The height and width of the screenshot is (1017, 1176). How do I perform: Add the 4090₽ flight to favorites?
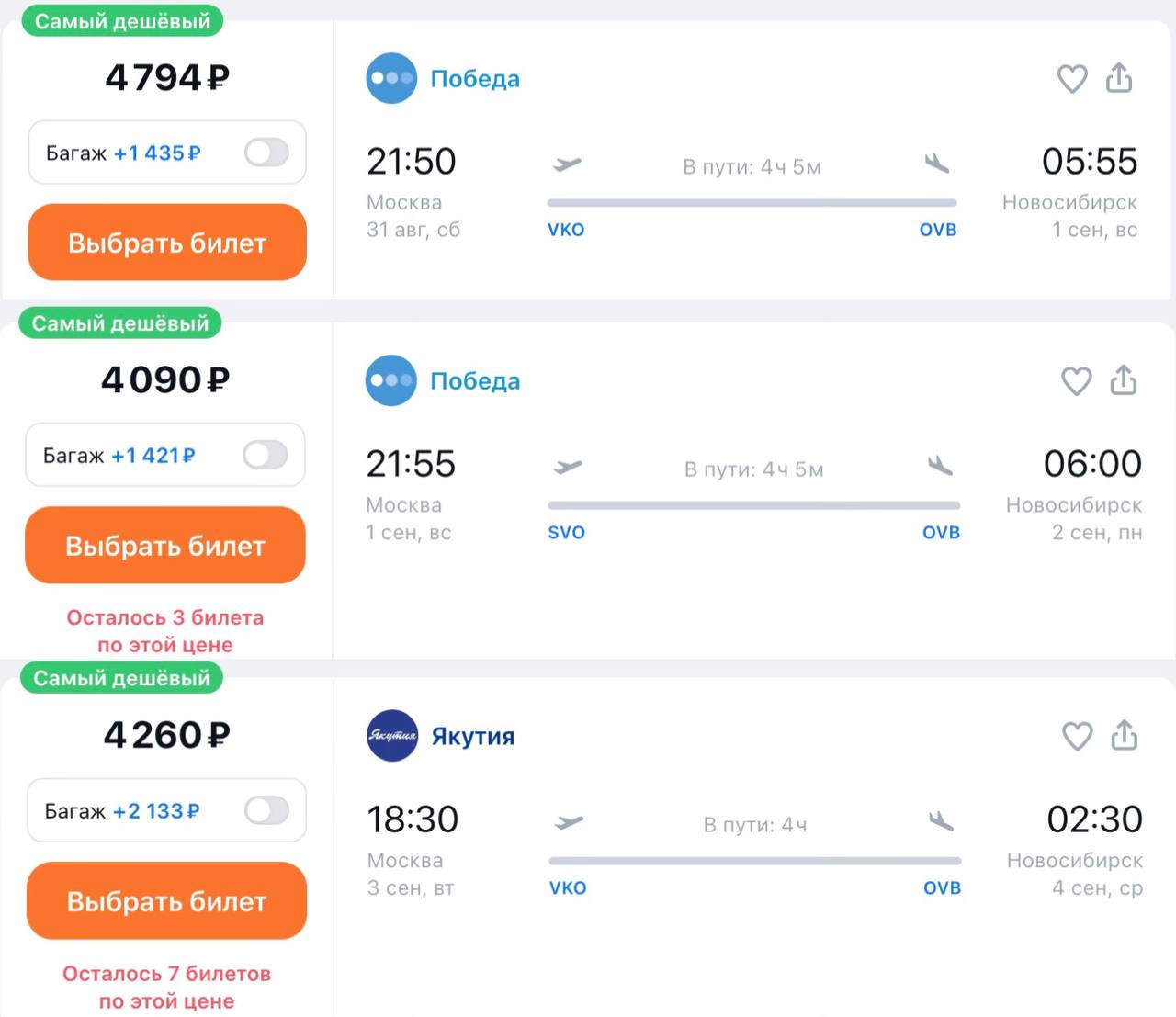[1077, 381]
